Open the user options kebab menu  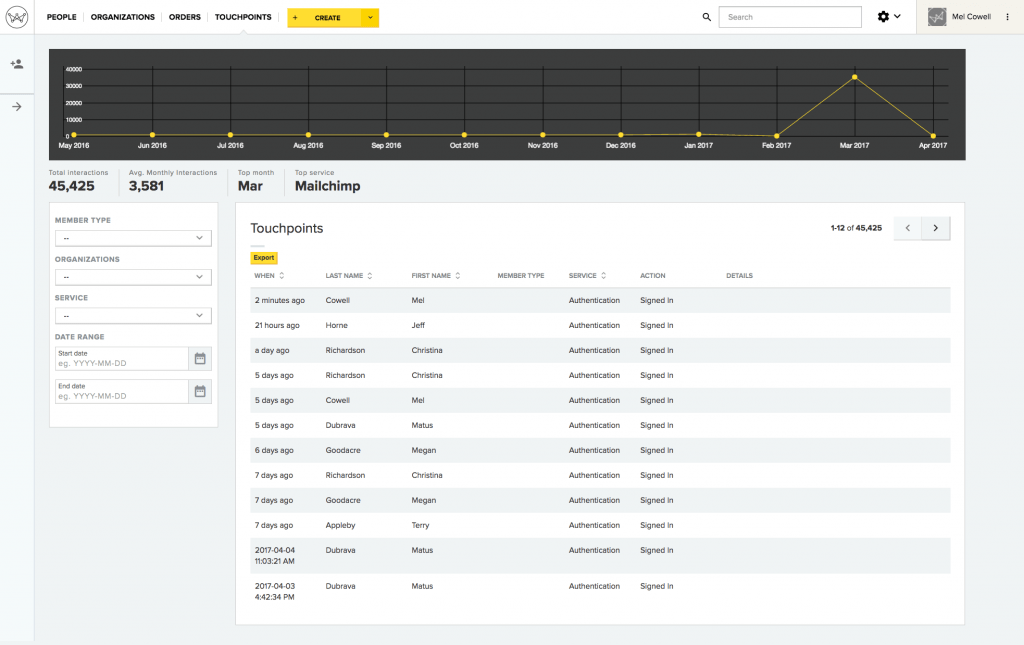(x=1008, y=17)
